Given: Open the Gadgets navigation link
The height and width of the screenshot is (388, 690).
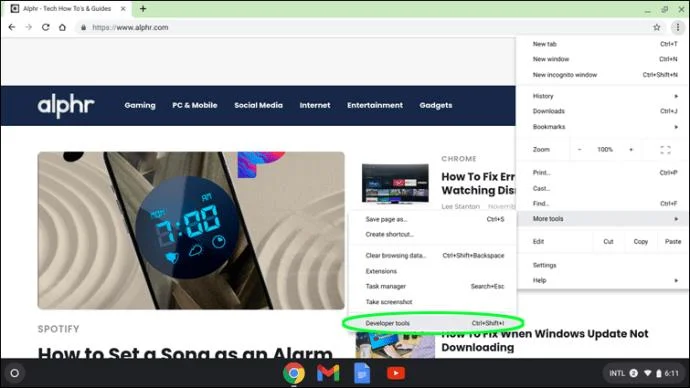Looking at the screenshot, I should 436,105.
